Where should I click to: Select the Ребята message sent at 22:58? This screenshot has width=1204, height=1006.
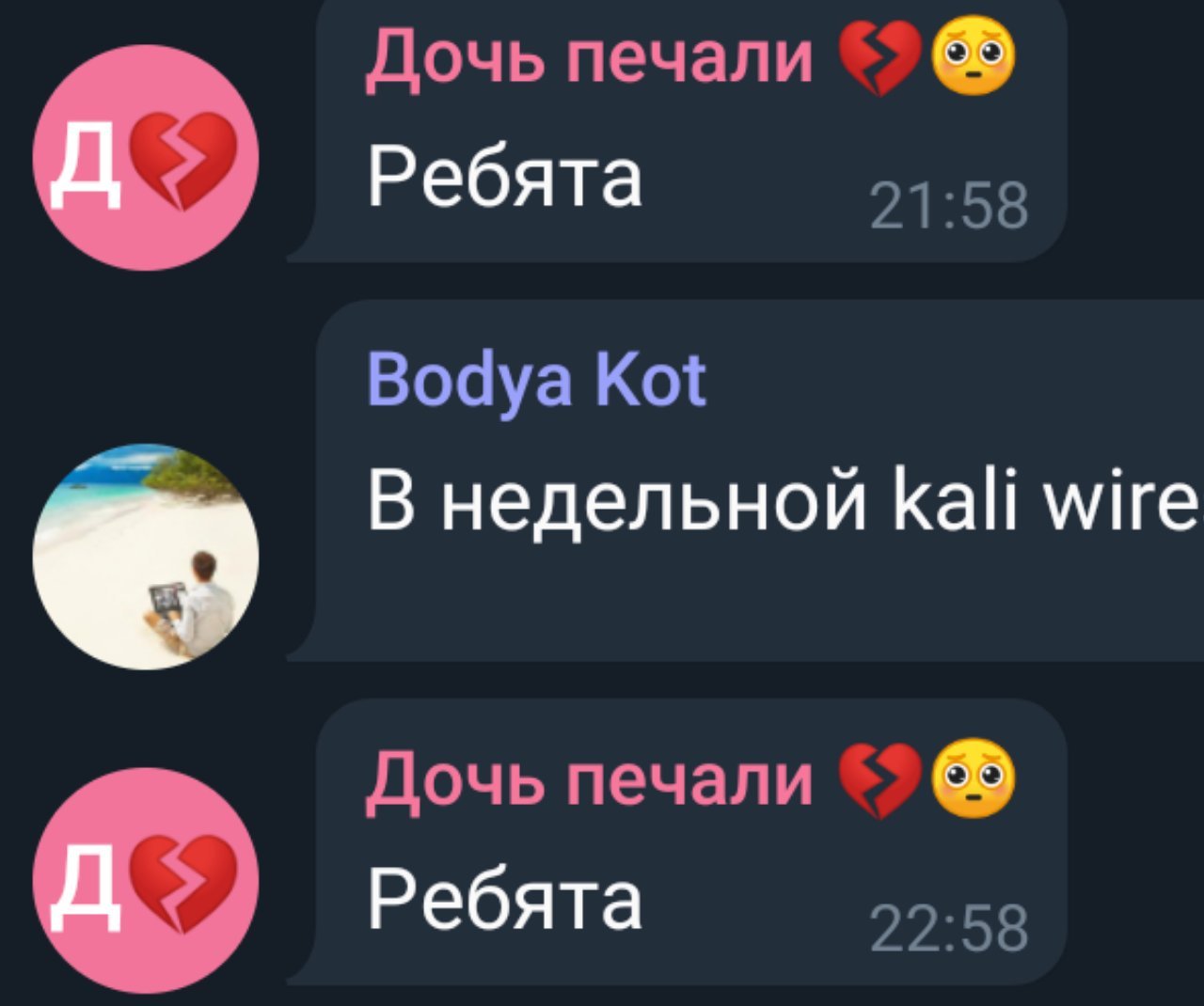point(677,841)
